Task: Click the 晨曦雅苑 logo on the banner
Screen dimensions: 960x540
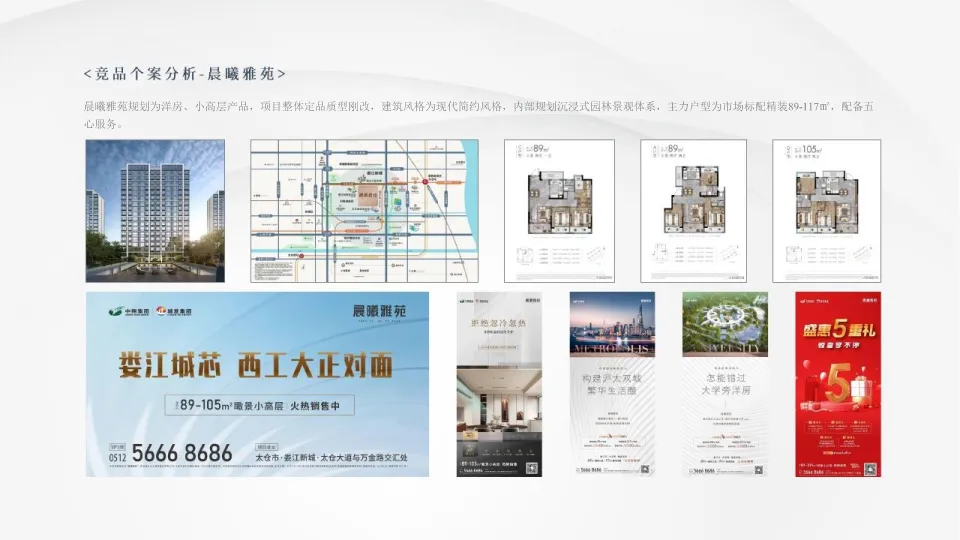Action: (380, 311)
